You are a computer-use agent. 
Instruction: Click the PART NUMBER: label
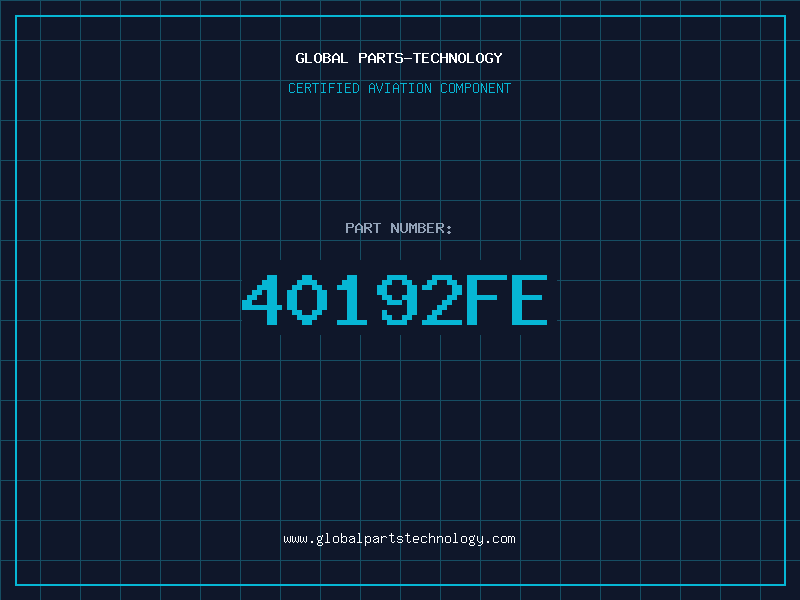point(399,228)
